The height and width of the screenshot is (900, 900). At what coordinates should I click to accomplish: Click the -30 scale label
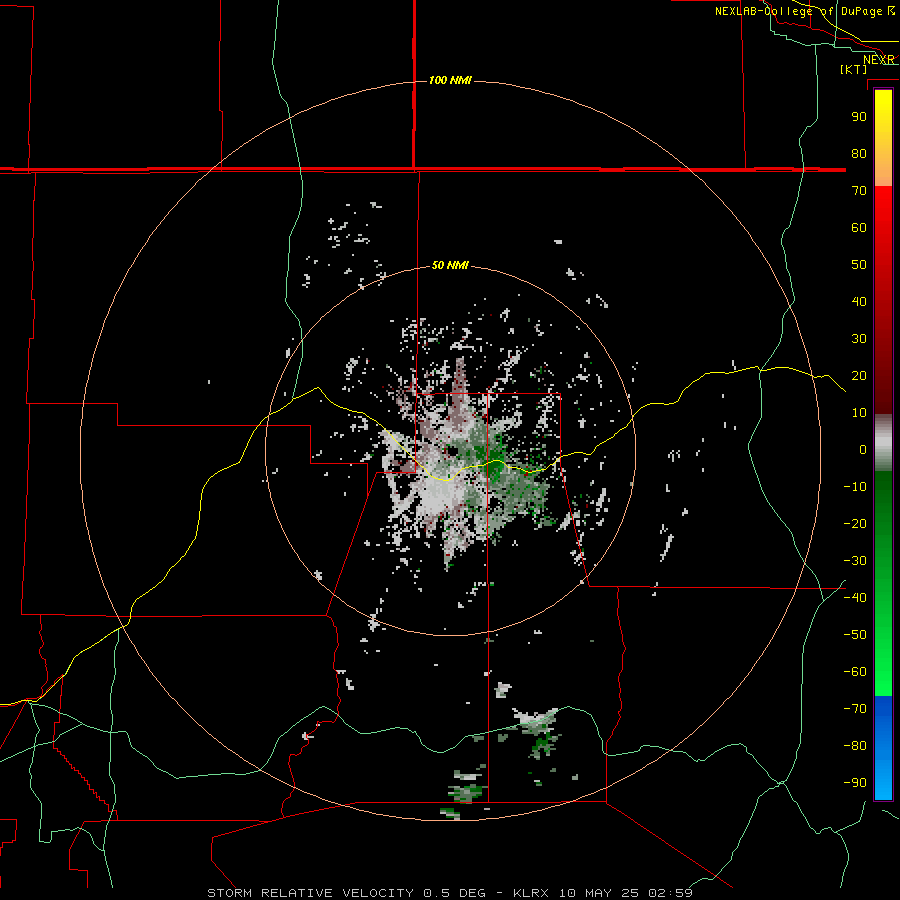(855, 561)
